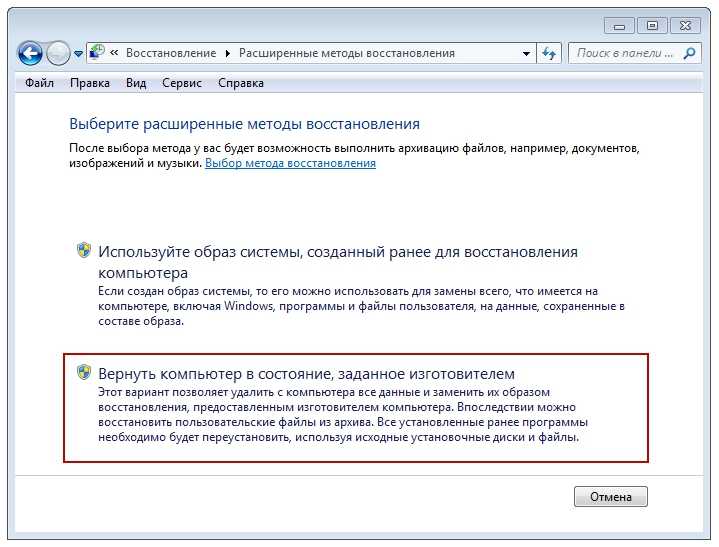Open the address bar history dropdown
The height and width of the screenshot is (547, 719).
pos(526,54)
